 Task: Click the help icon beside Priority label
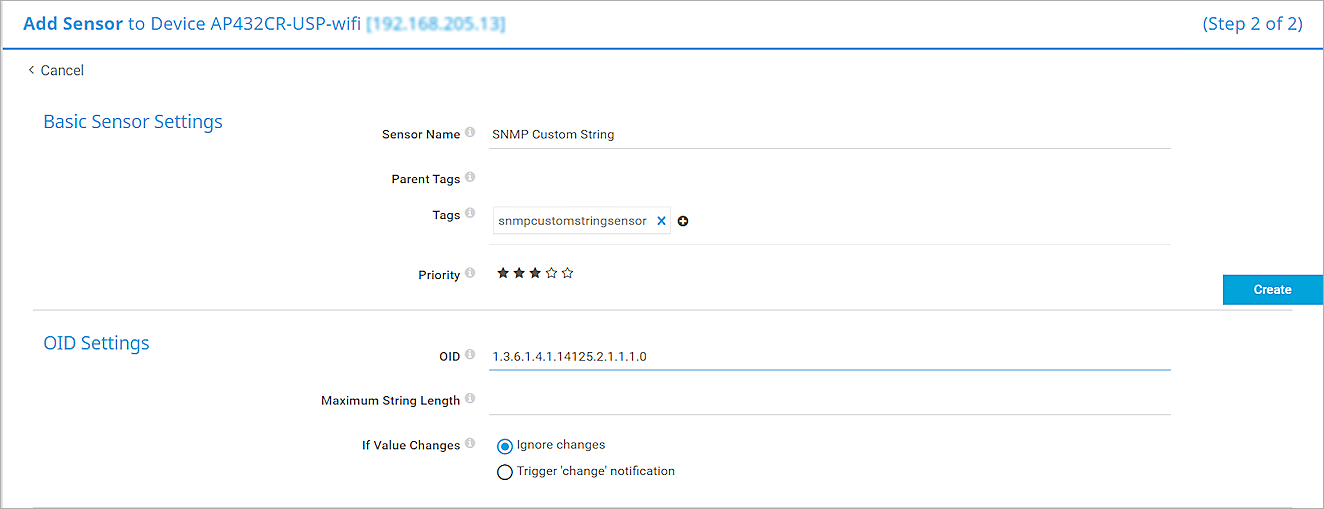(x=470, y=274)
